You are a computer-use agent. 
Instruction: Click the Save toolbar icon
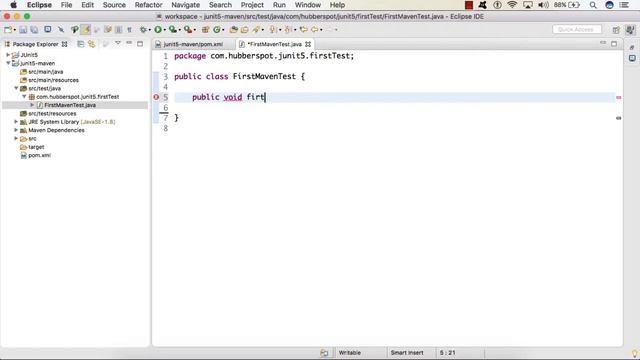pos(23,29)
